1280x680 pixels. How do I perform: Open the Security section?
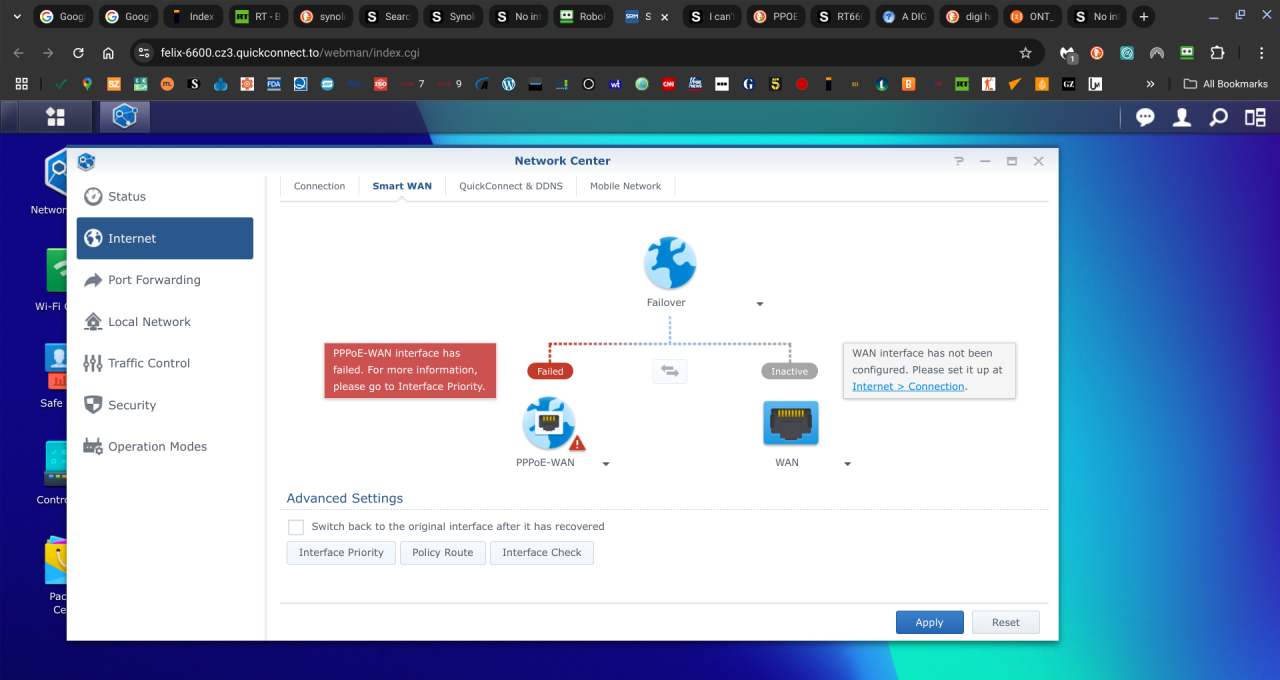click(x=132, y=405)
